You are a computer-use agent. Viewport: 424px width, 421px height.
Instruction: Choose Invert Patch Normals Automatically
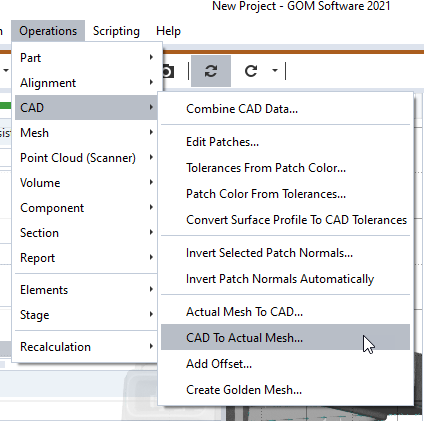coord(285,279)
